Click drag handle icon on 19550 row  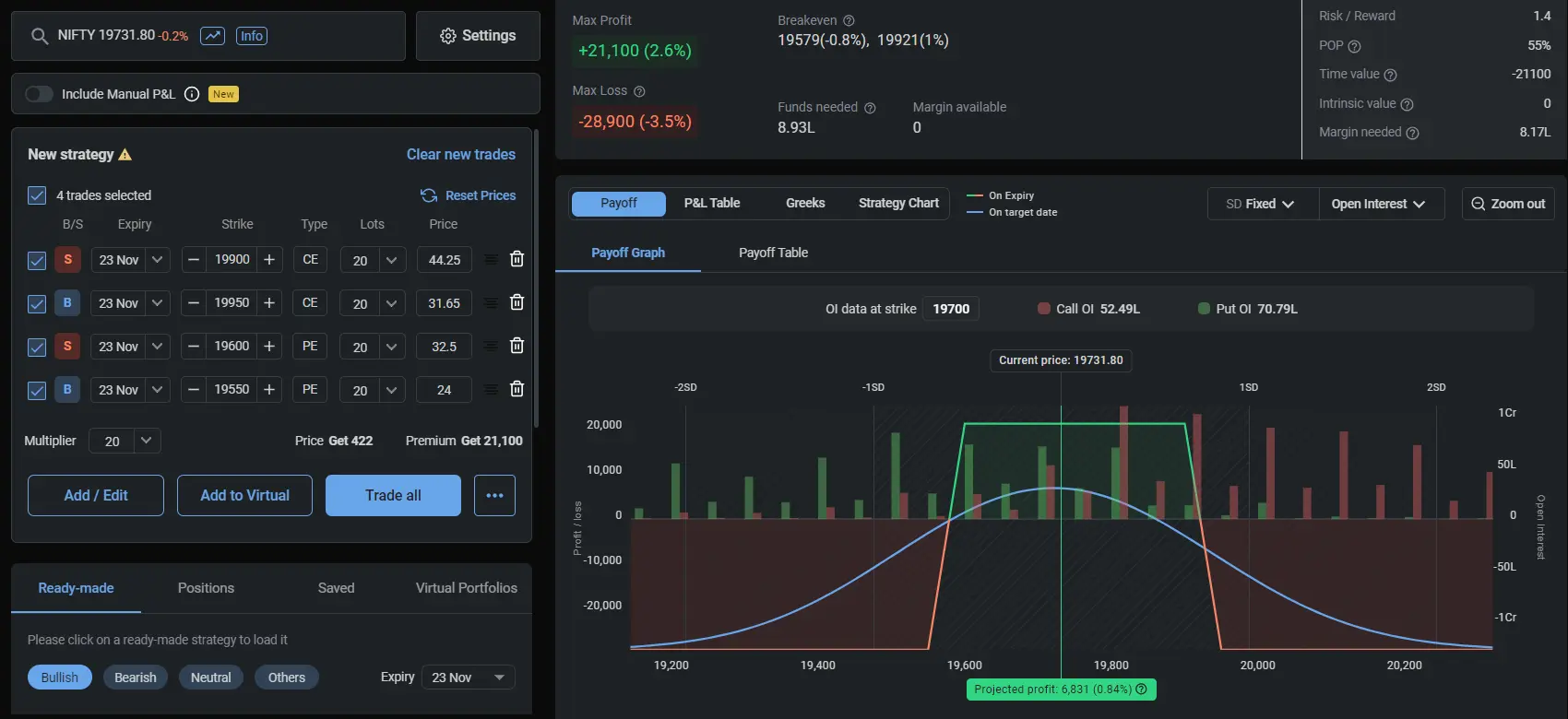click(x=491, y=389)
